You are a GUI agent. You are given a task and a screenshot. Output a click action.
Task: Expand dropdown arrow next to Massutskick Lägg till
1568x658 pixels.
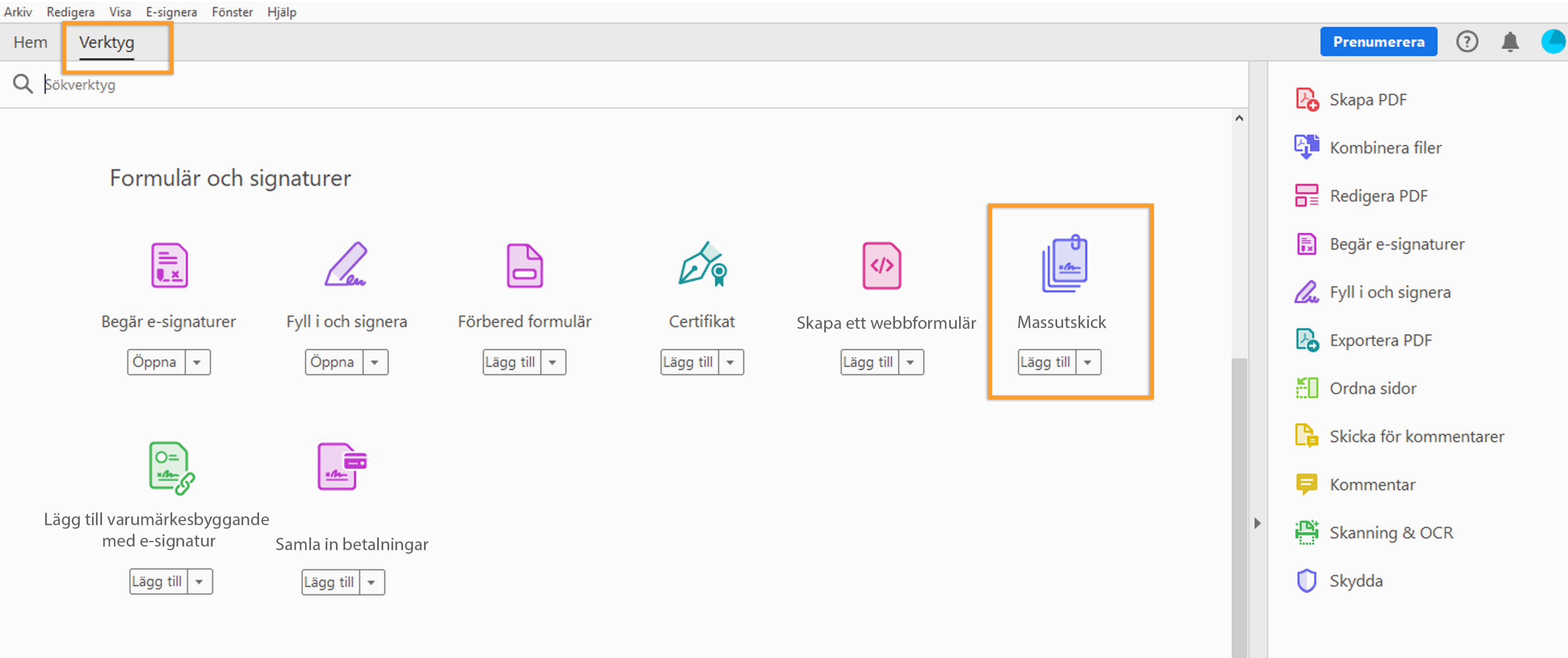pyautogui.click(x=1087, y=362)
